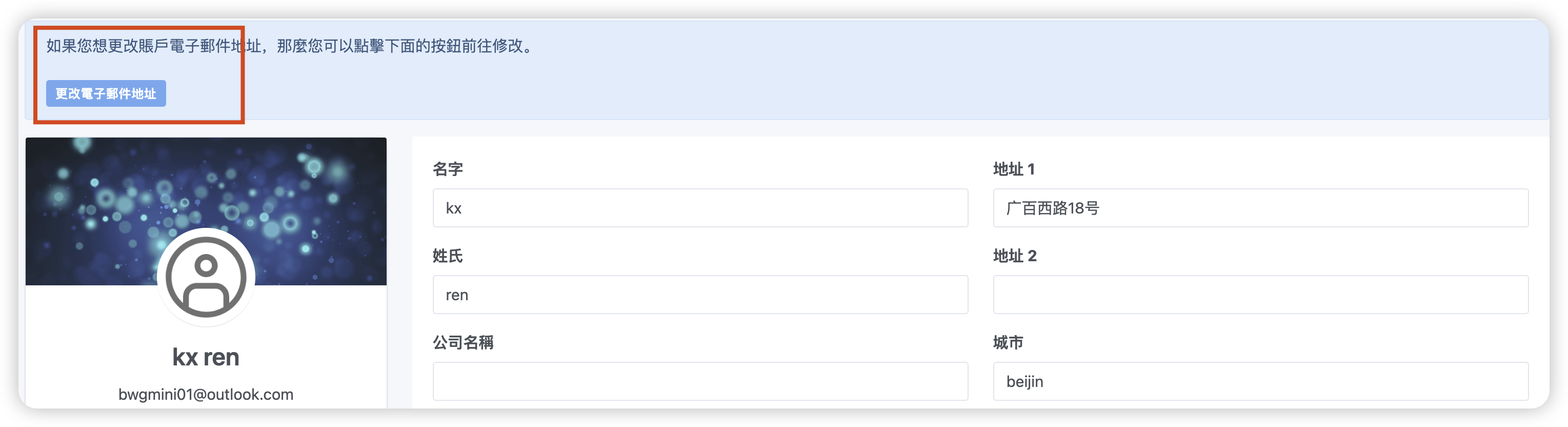Click the 城市 field label
Image resolution: width=1568 pixels, height=427 pixels.
[1008, 342]
